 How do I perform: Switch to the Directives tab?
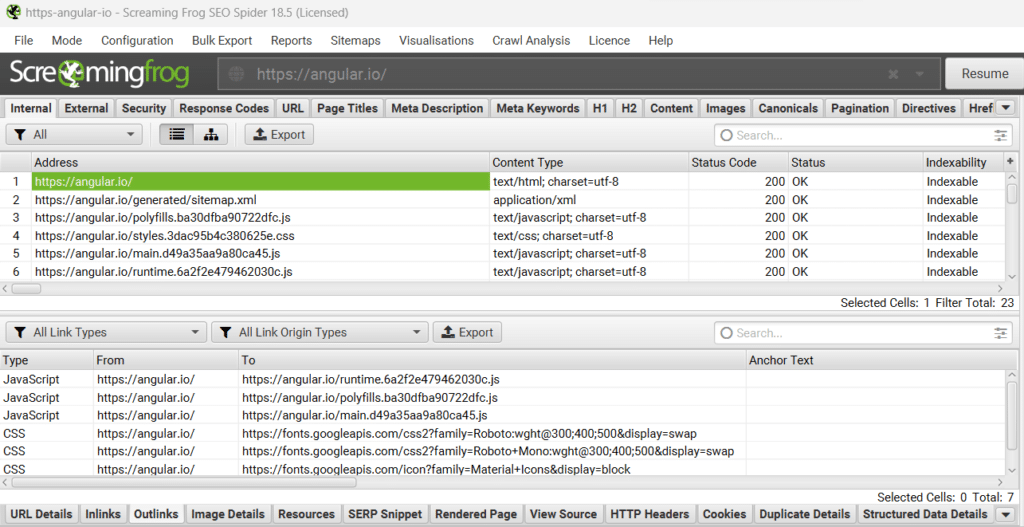click(929, 108)
